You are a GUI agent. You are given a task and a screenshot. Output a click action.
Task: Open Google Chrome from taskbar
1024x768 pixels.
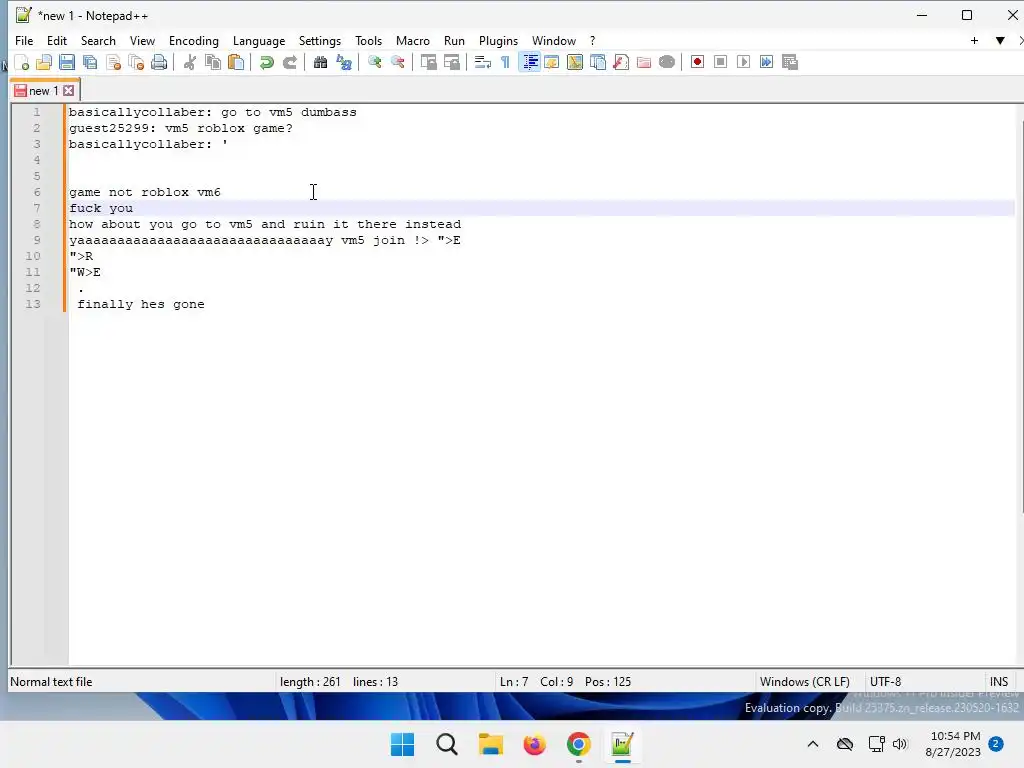click(x=579, y=744)
